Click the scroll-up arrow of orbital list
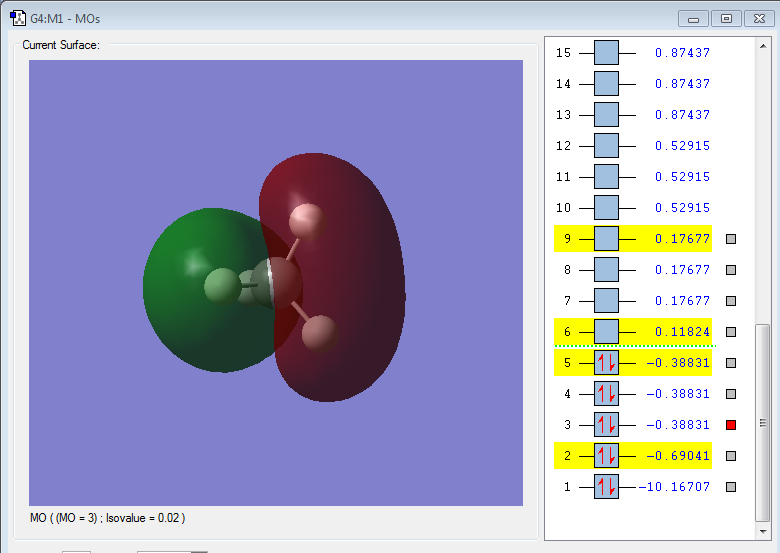Viewport: 780px width, 553px height. [763, 46]
